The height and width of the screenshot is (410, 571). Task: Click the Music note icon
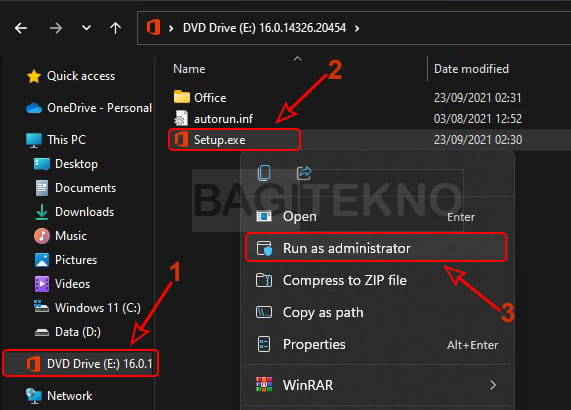click(42, 236)
